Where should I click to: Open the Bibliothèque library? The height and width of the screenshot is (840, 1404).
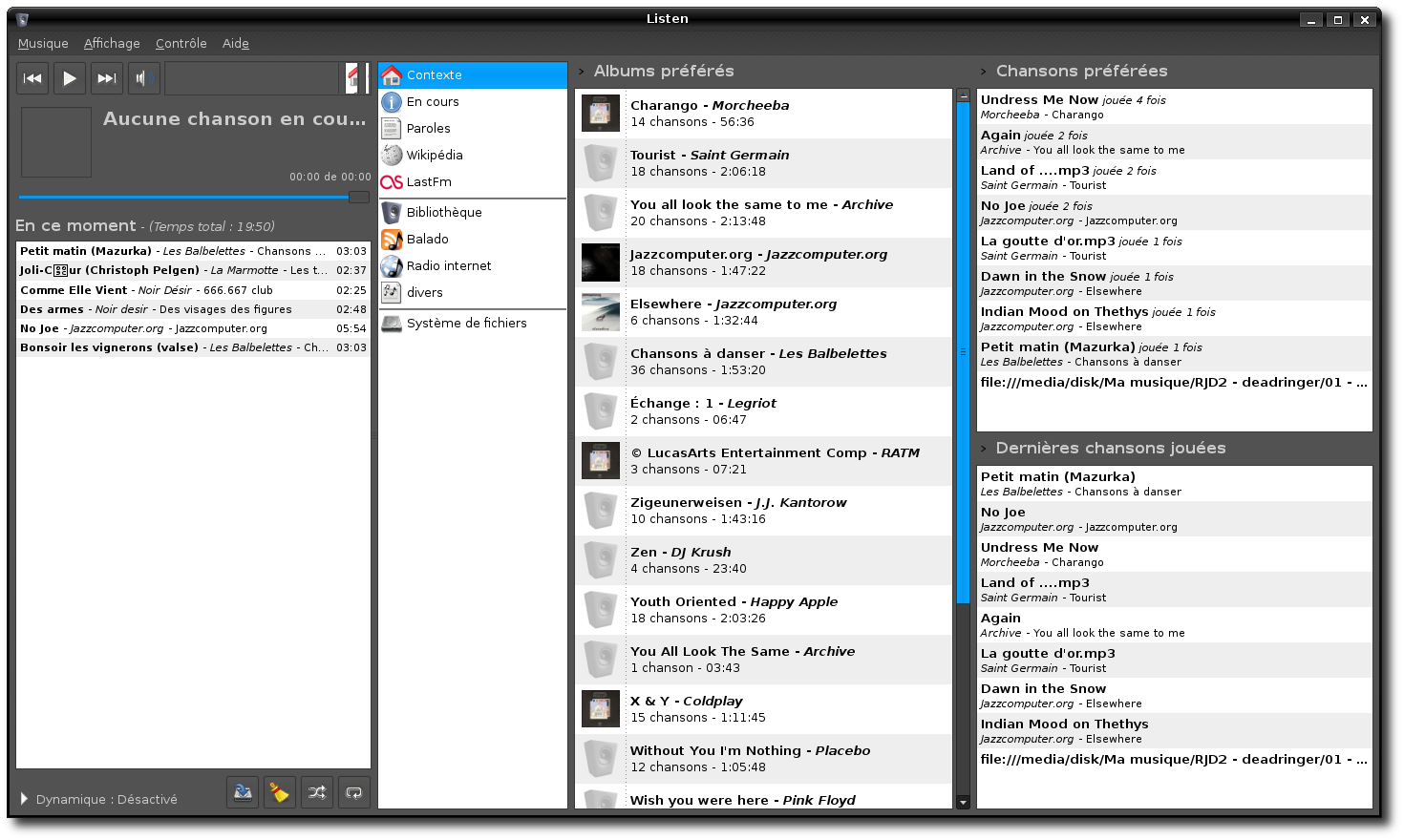point(473,213)
